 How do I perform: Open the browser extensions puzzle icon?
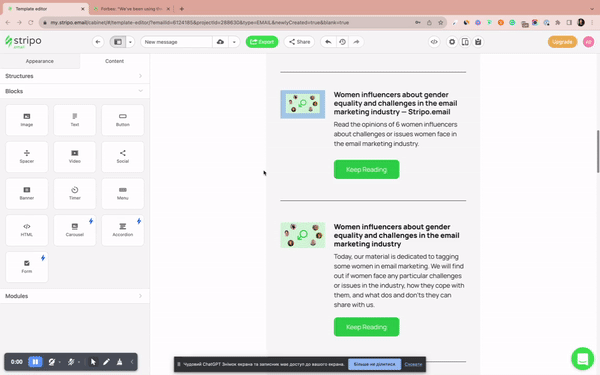(558, 23)
